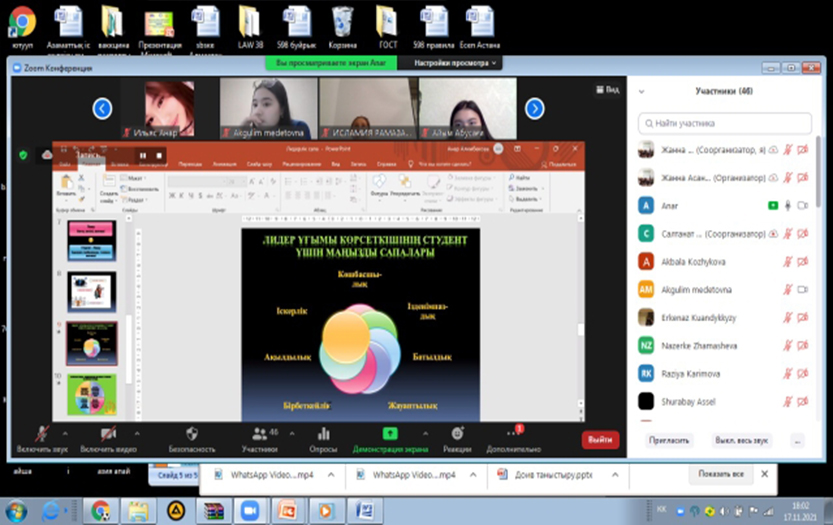
Task: Open the Участники participants icon
Action: tap(259, 434)
